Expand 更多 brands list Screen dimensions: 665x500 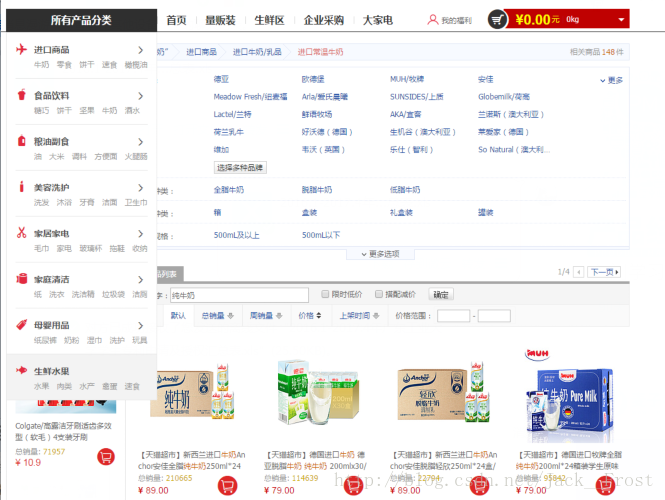click(611, 80)
